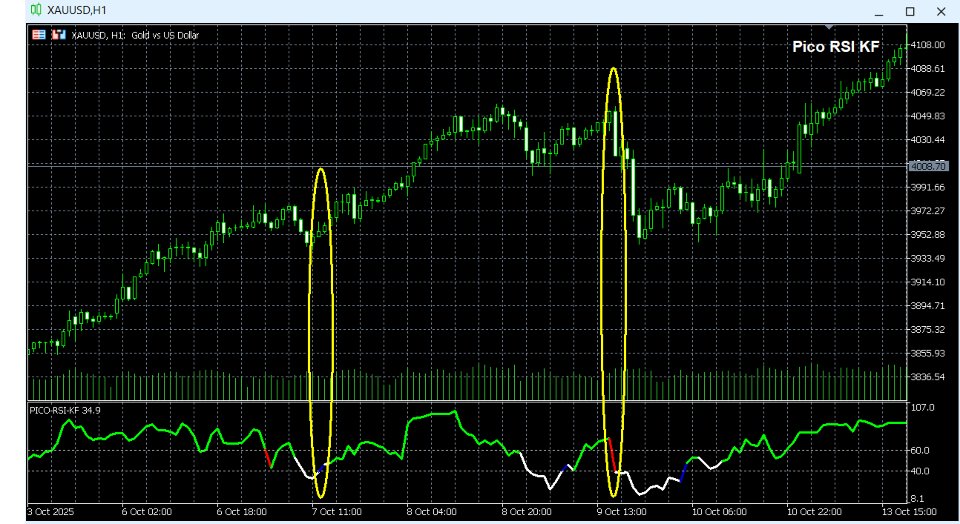Screen dimensions: 960x524
Task: Click price scale value 3991.66
Action: 928,187
